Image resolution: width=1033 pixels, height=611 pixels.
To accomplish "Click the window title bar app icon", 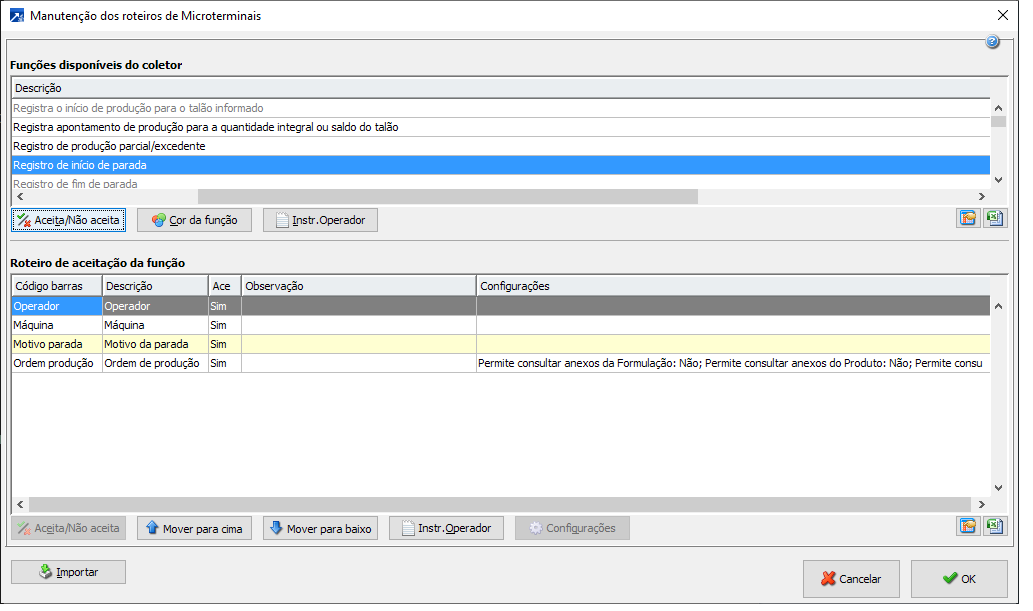I will coord(16,16).
